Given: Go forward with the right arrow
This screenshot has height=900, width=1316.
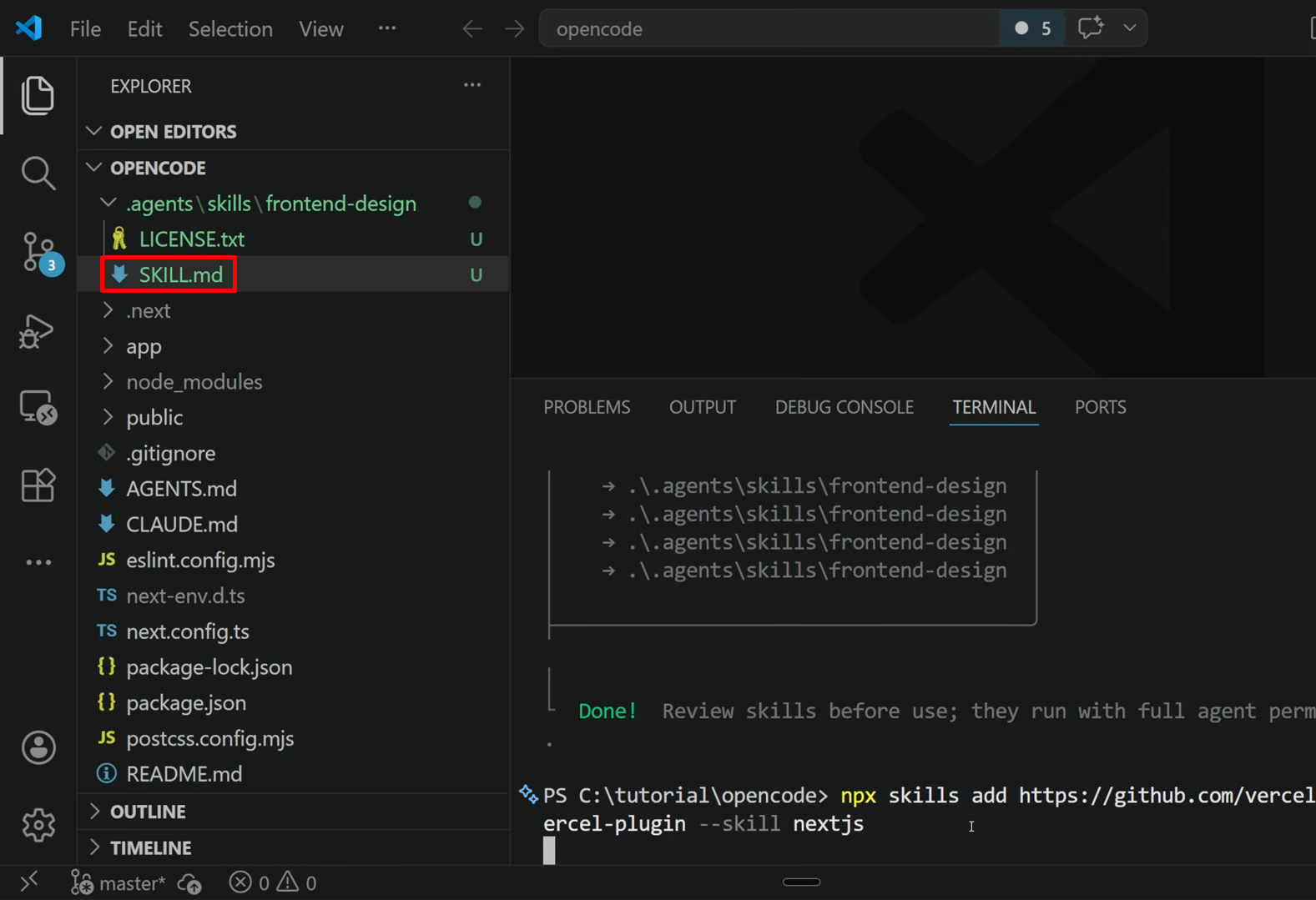Looking at the screenshot, I should pos(514,28).
